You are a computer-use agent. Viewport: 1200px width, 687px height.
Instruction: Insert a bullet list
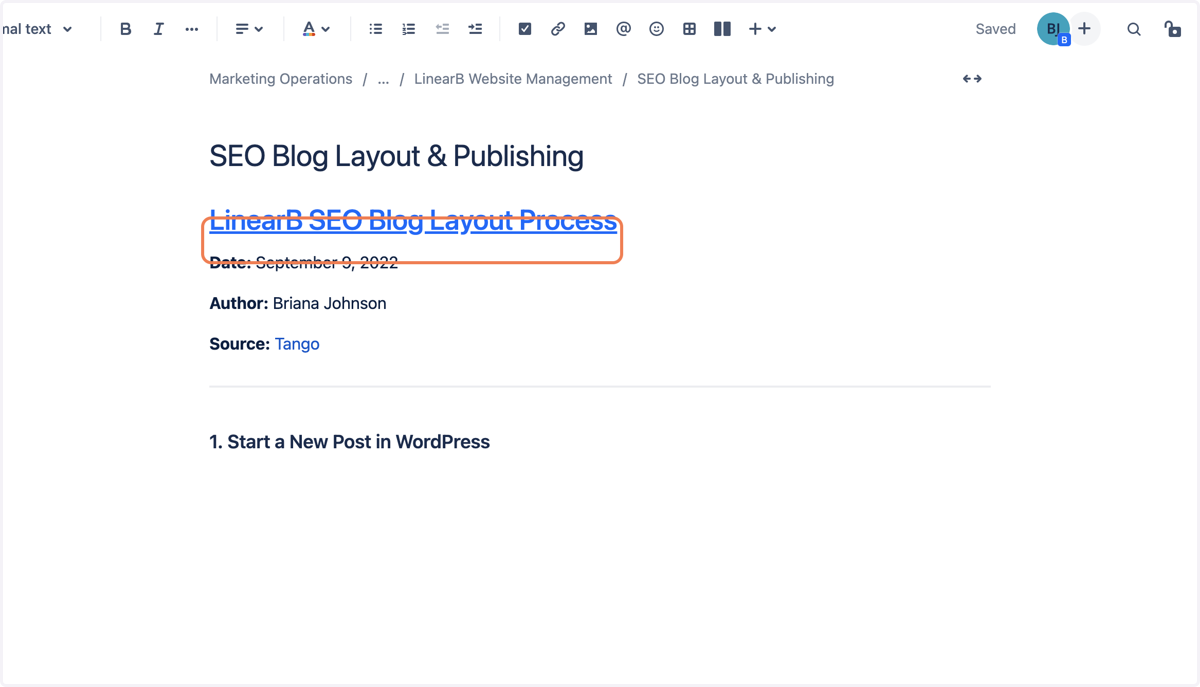(x=376, y=29)
